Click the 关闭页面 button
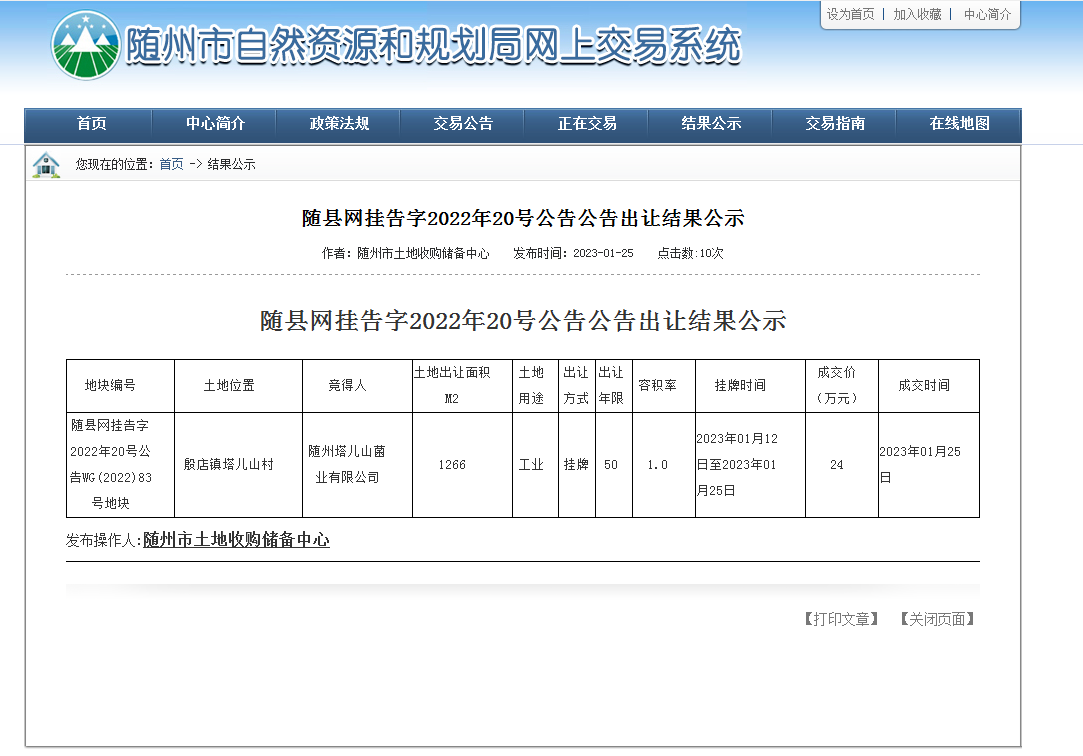This screenshot has width=1083, height=756. (937, 619)
